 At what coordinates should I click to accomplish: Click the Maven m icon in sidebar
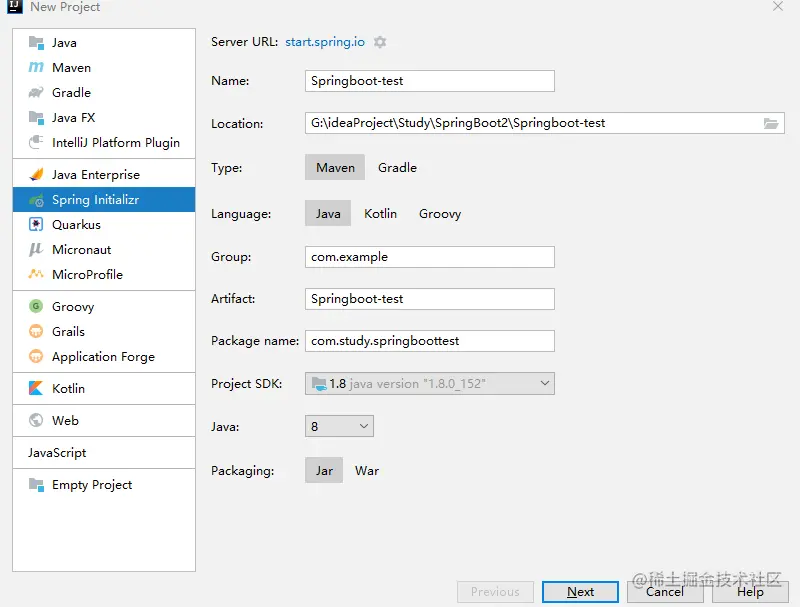coord(36,67)
